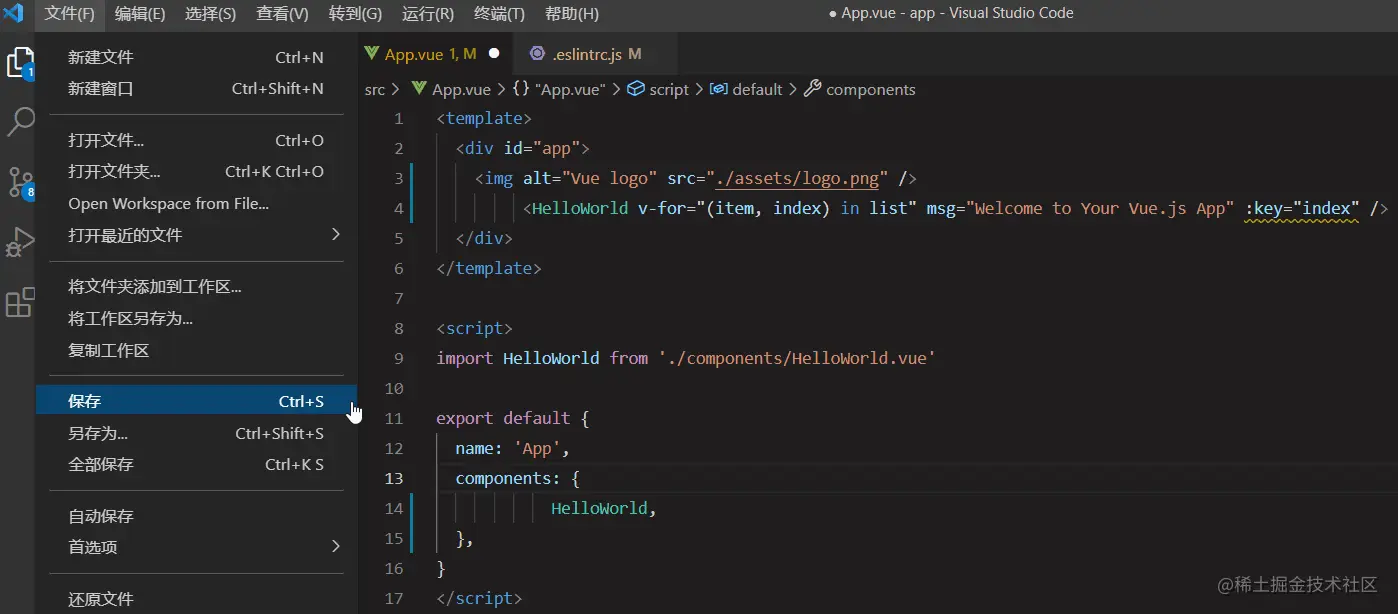This screenshot has height=614, width=1398.
Task: Choose 另存为... menu entry
Action: [196, 434]
